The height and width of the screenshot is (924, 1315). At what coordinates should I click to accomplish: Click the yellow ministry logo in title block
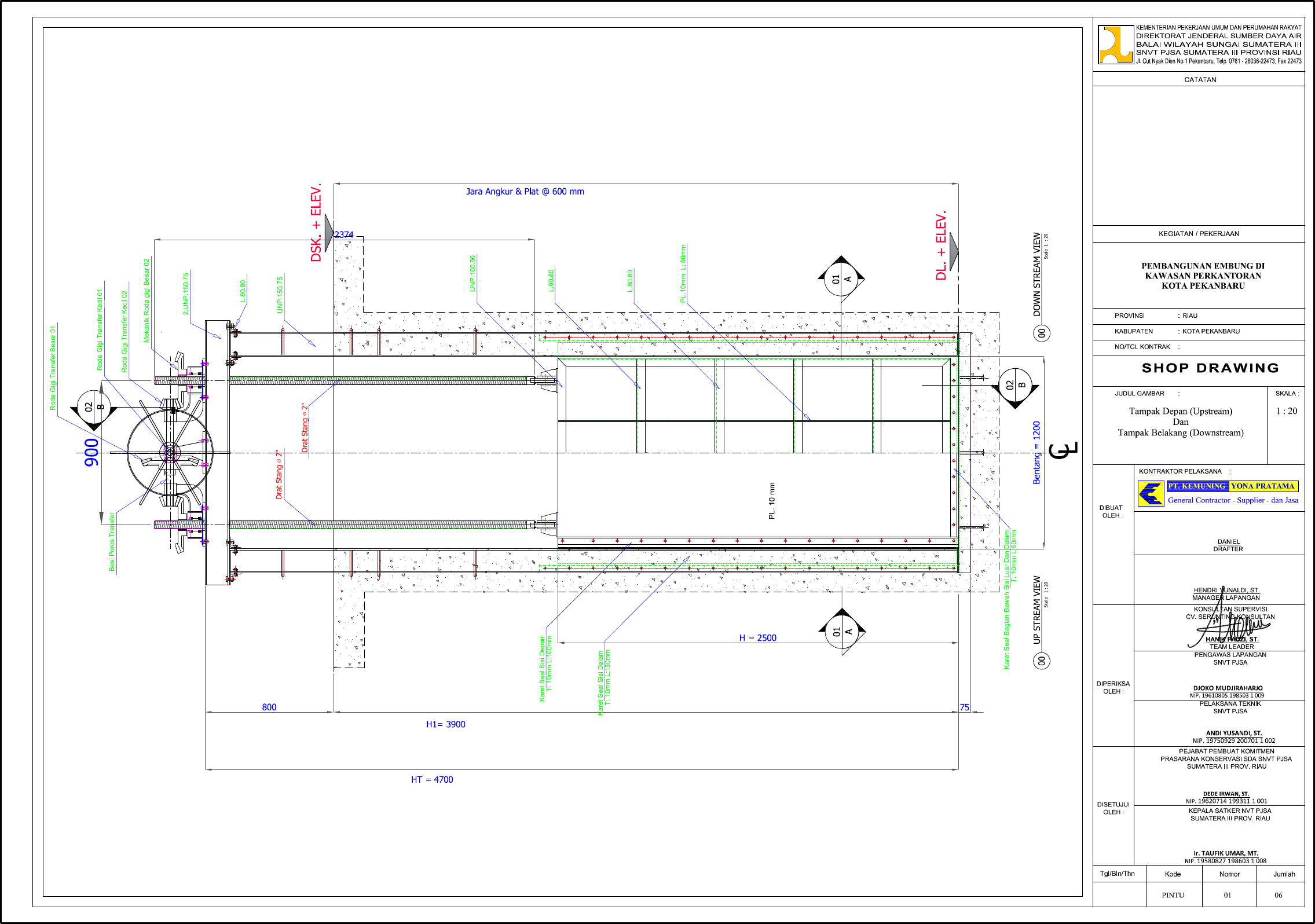pyautogui.click(x=1115, y=44)
